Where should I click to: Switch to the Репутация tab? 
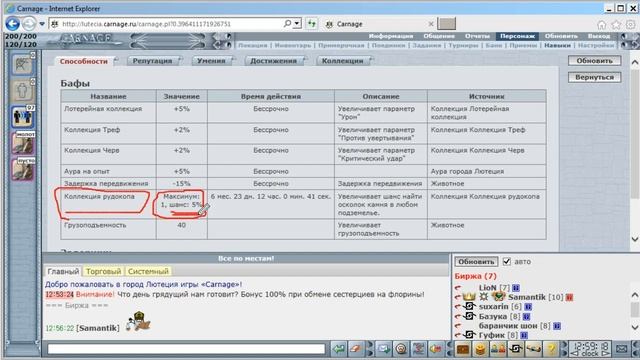[152, 61]
